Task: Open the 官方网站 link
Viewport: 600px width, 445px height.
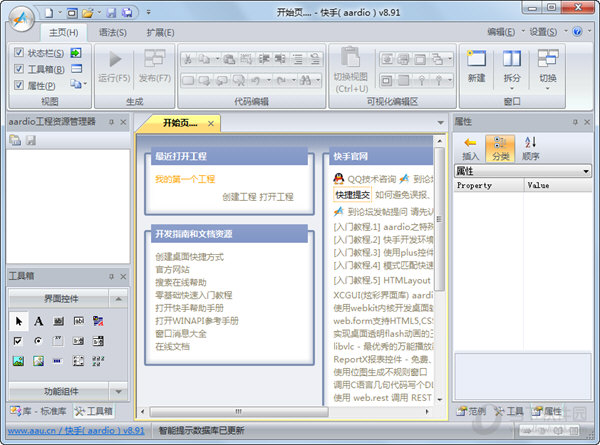Action: 172,269
